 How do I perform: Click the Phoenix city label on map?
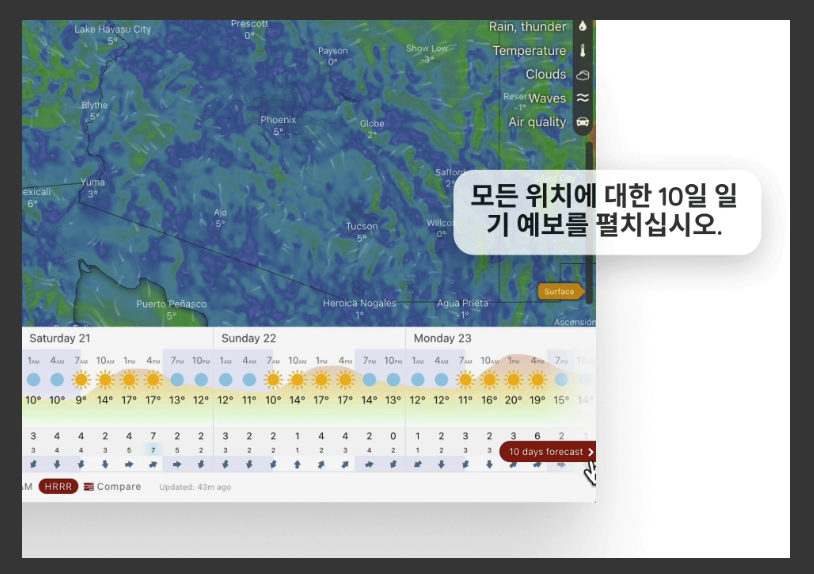pos(278,120)
